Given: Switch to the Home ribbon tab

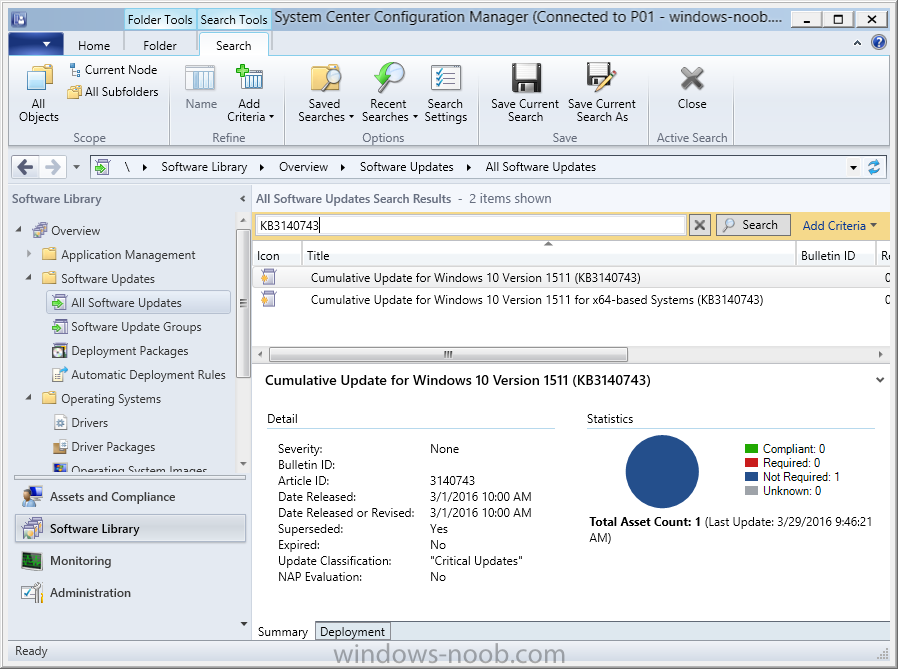Looking at the screenshot, I should coord(94,46).
